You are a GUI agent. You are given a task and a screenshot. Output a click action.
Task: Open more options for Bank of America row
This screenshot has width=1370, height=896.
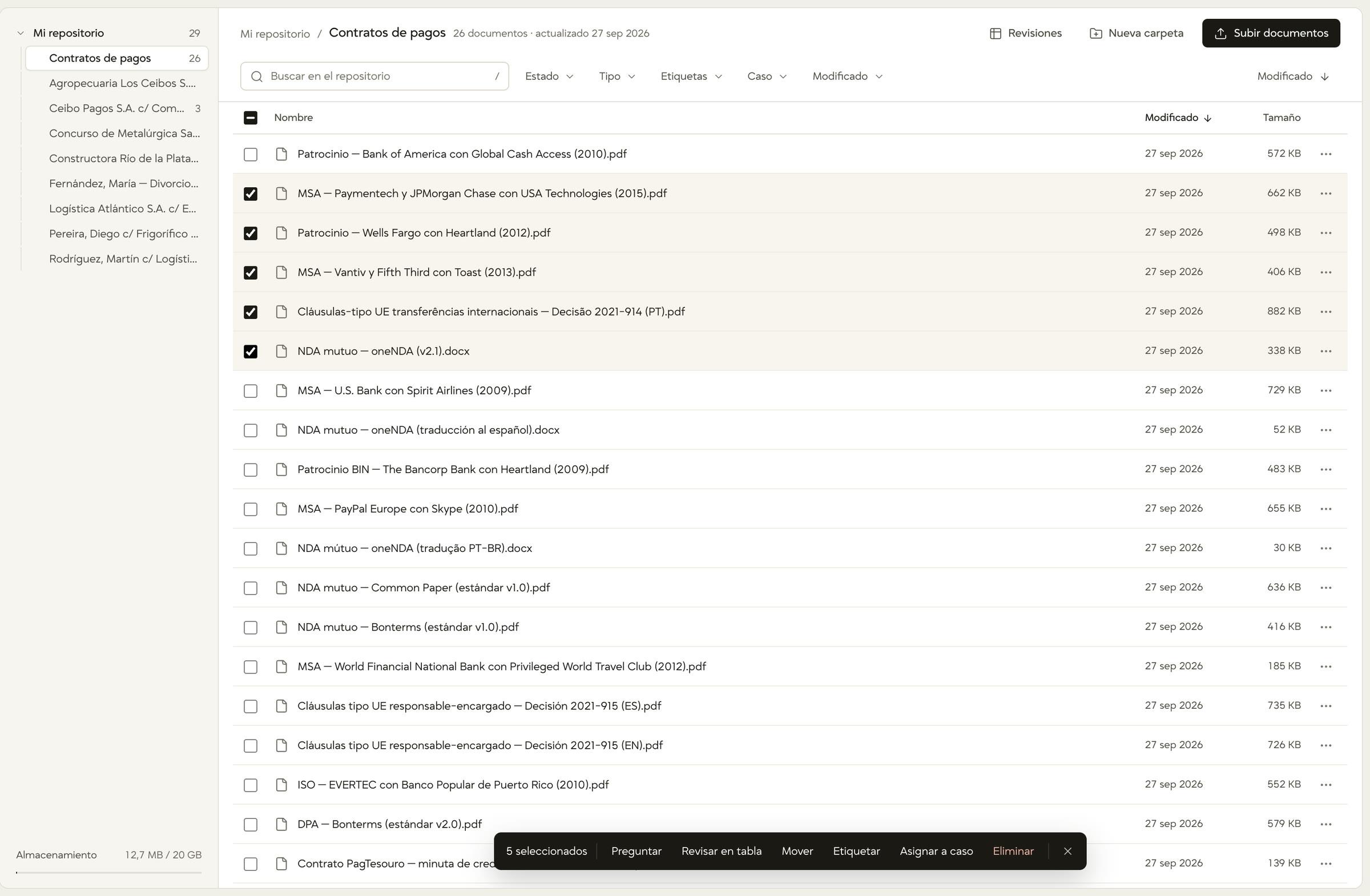[x=1325, y=154]
